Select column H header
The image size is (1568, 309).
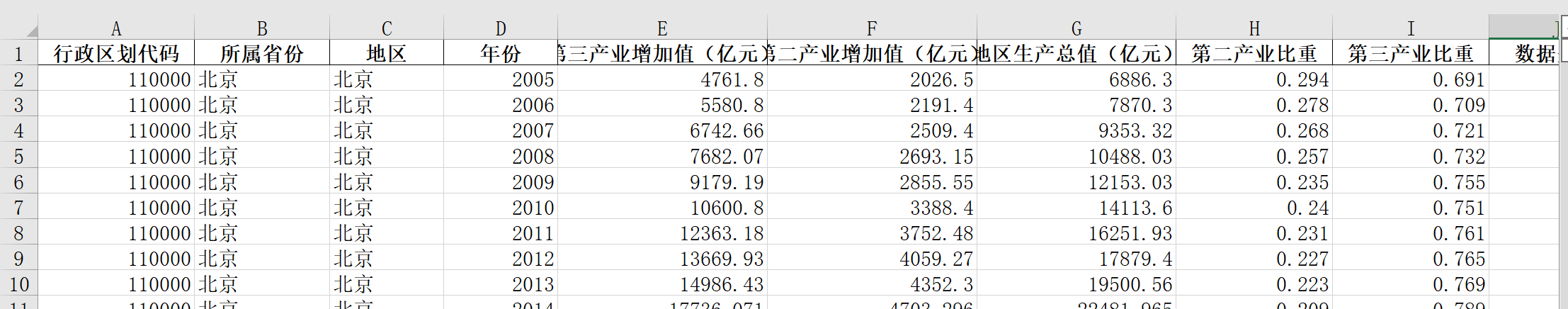[1254, 28]
